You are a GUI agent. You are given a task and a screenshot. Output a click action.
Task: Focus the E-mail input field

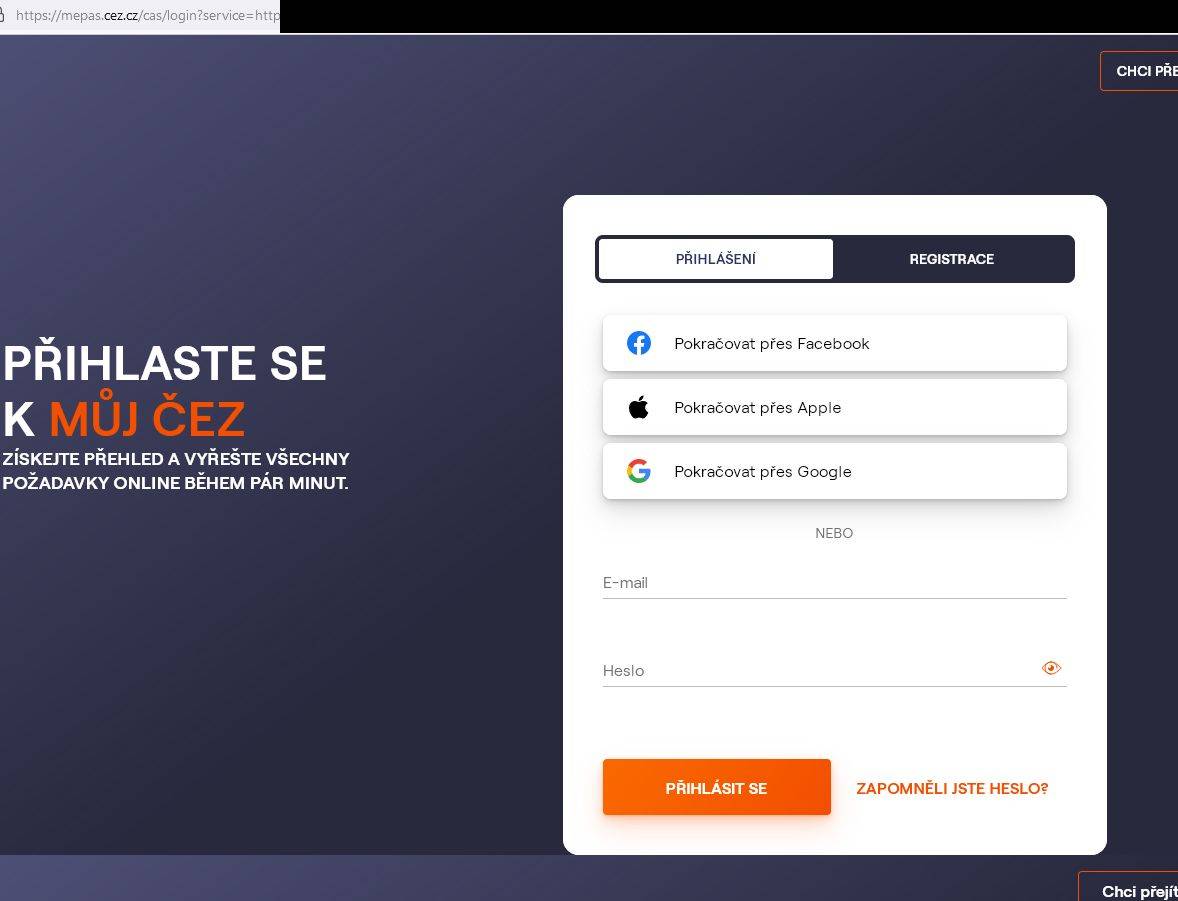click(x=835, y=583)
